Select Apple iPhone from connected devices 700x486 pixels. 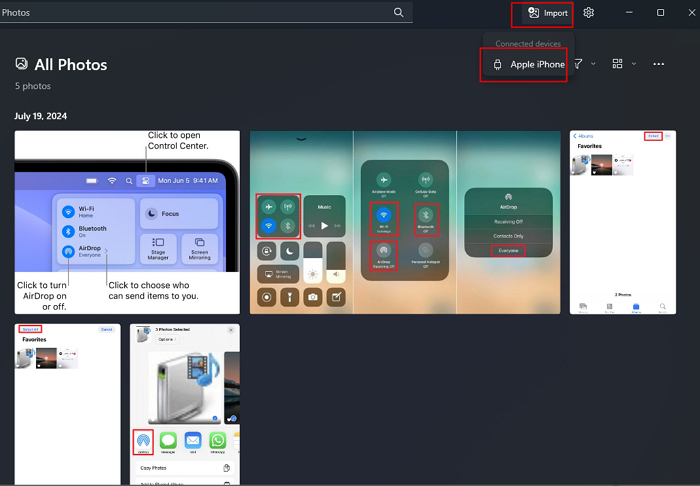pos(529,64)
